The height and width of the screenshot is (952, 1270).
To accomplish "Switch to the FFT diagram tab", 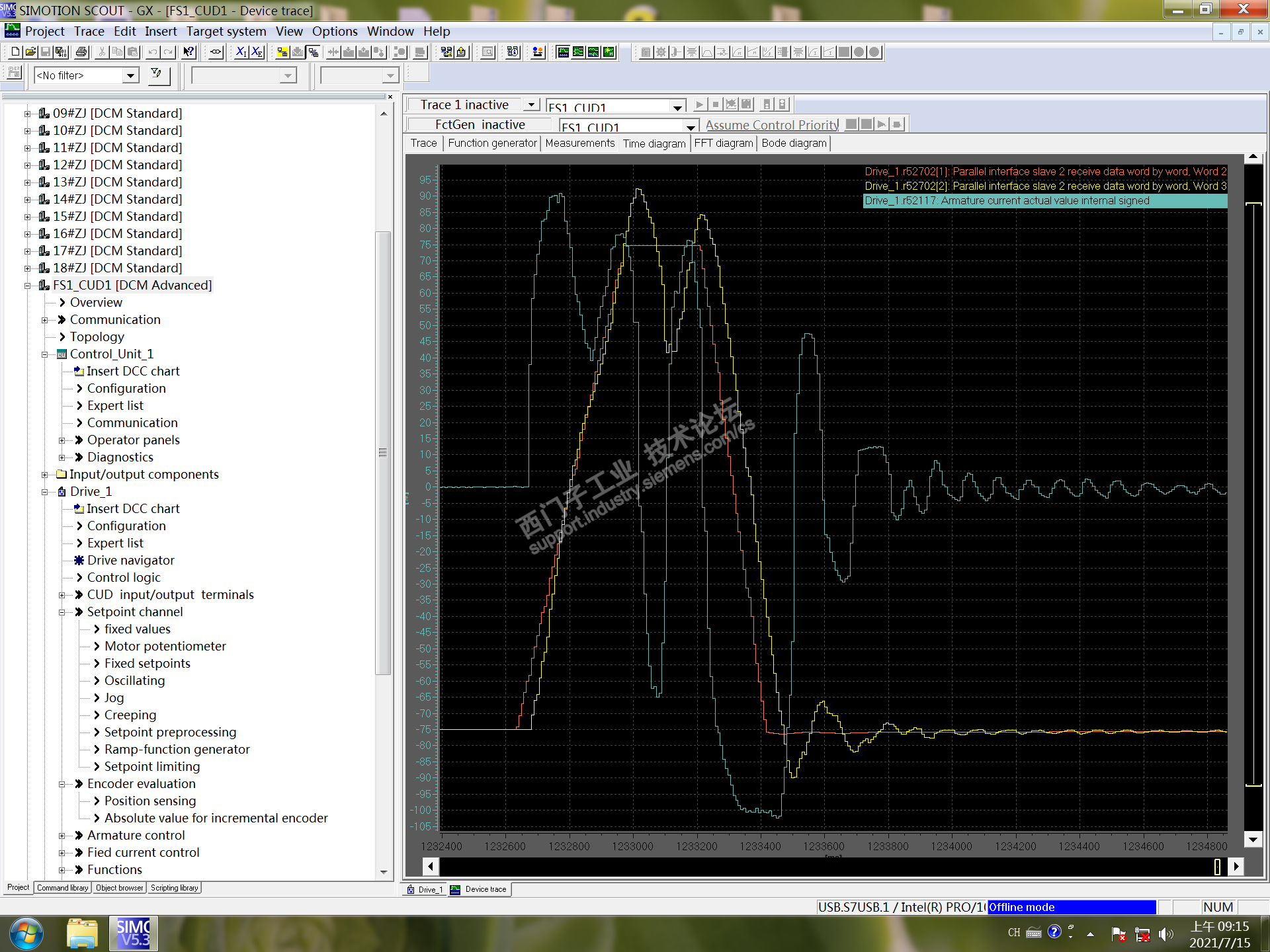I will tap(723, 143).
